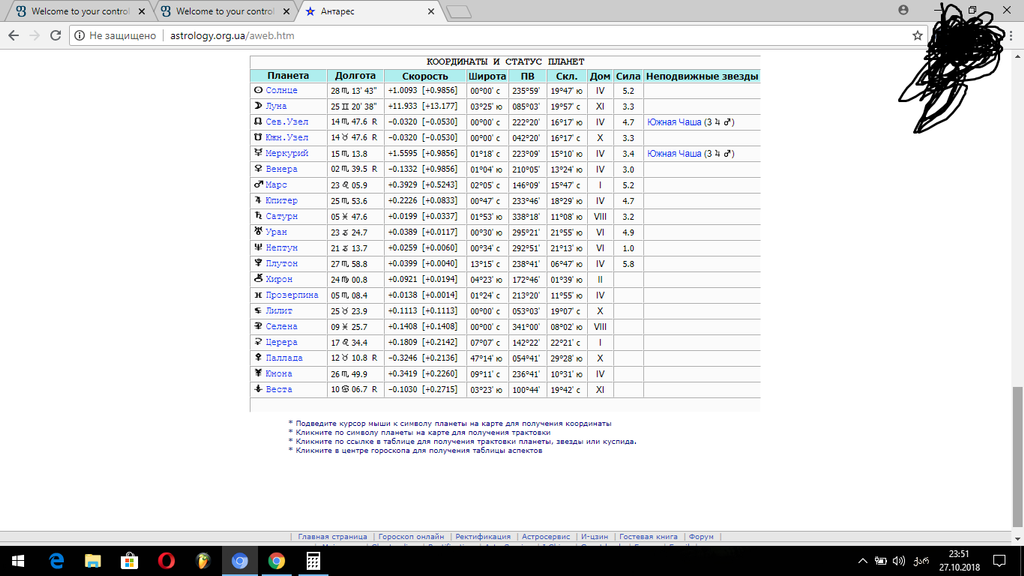
Task: Click the address bar URL field
Action: (500, 35)
